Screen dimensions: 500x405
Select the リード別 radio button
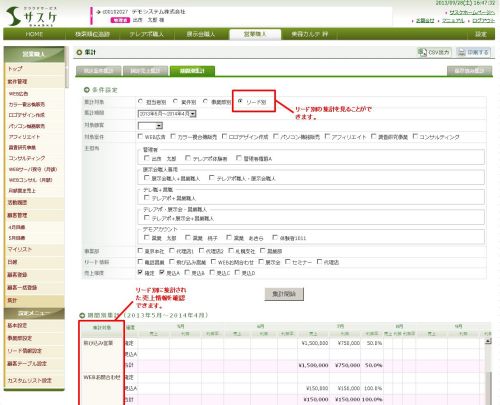(x=240, y=101)
